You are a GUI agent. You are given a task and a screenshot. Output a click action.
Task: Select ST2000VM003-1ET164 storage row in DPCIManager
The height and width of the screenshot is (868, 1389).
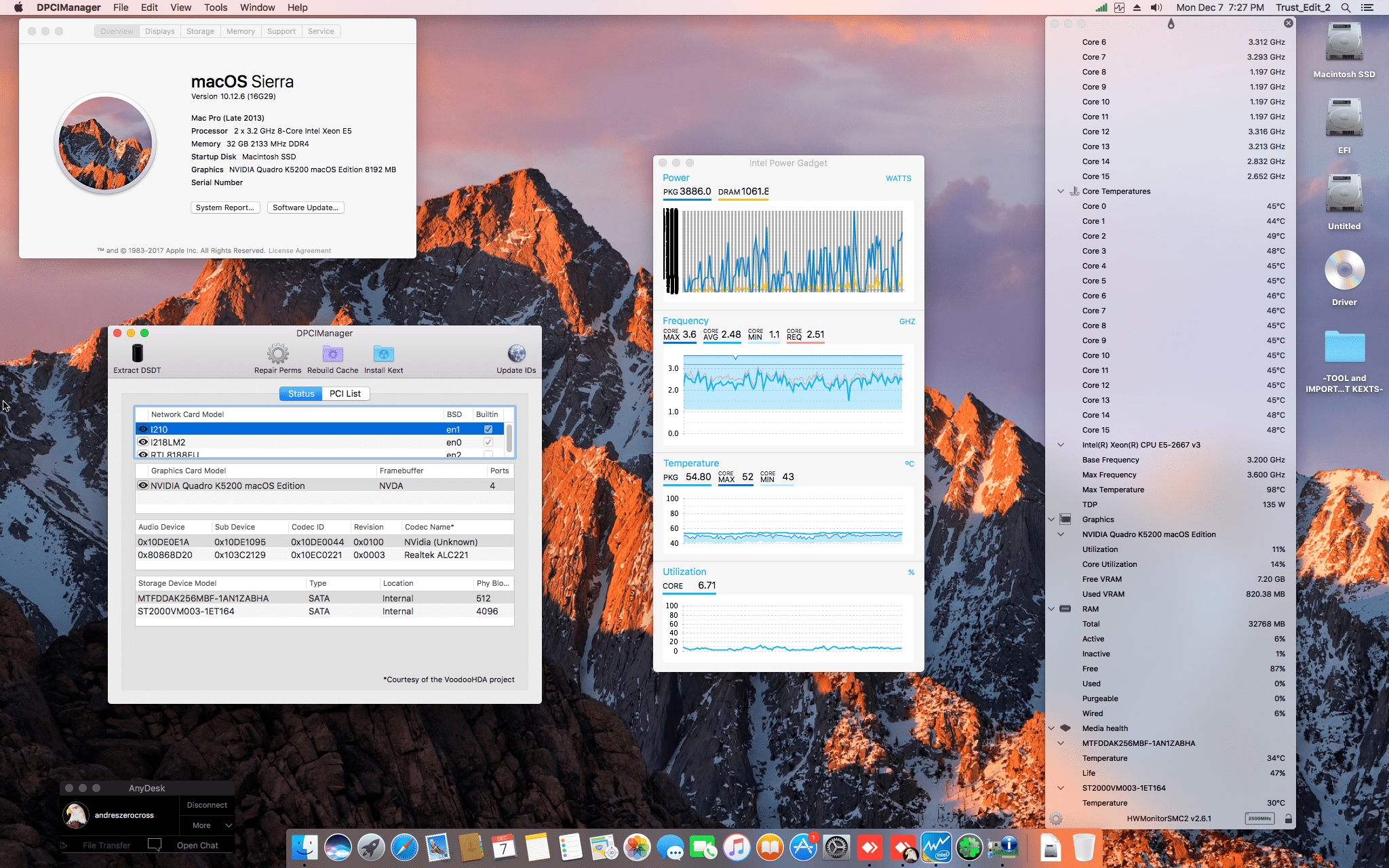pyautogui.click(x=324, y=611)
